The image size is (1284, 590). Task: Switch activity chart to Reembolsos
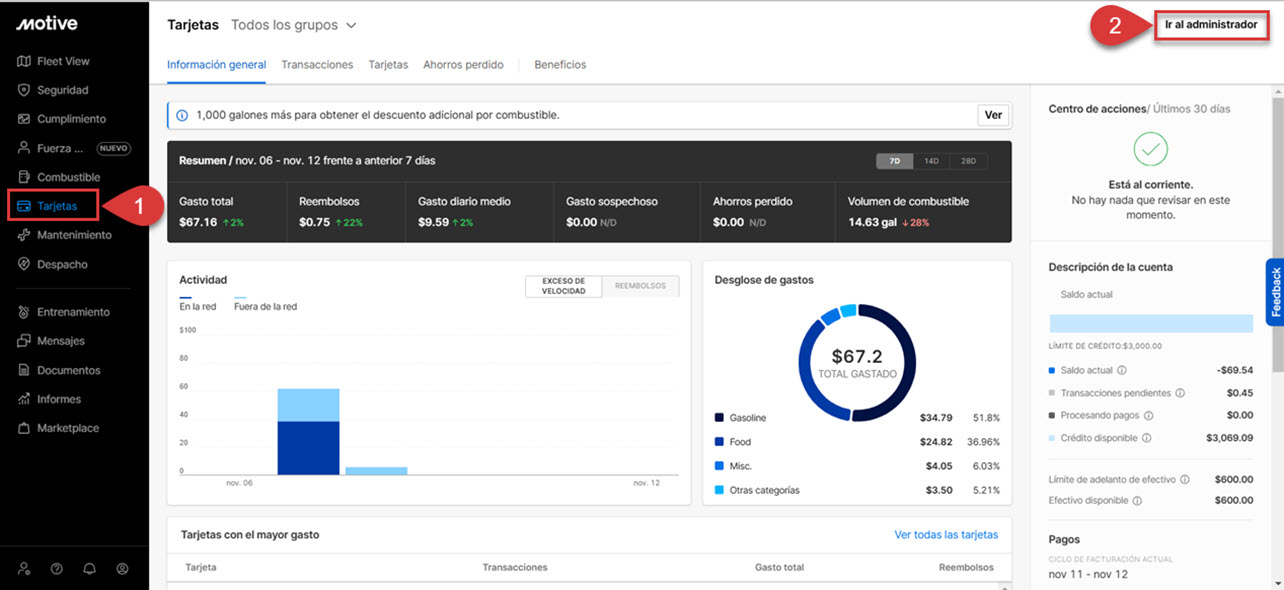pyautogui.click(x=640, y=286)
